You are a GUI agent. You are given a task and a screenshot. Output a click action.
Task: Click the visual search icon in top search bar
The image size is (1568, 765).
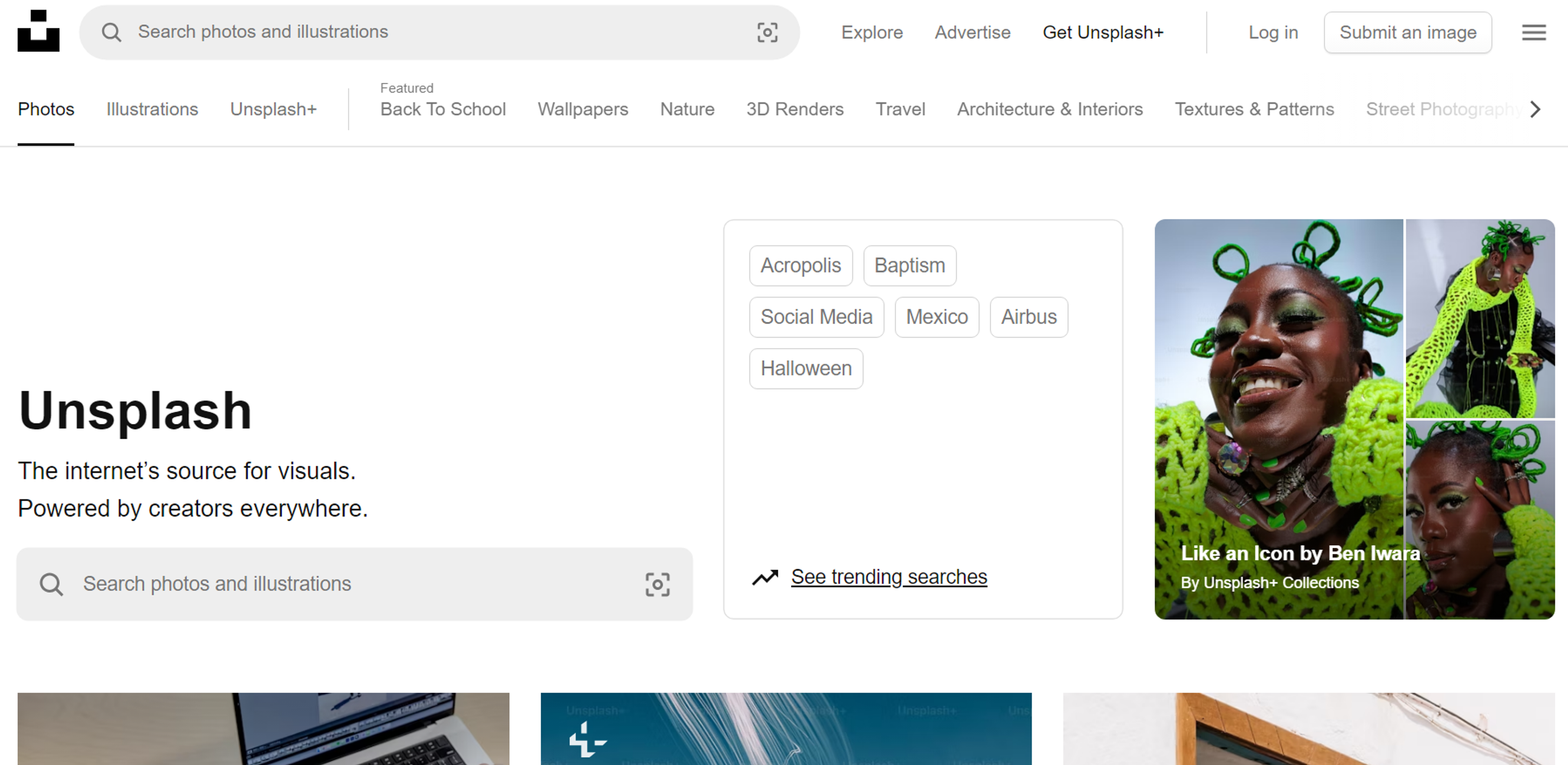click(x=767, y=32)
